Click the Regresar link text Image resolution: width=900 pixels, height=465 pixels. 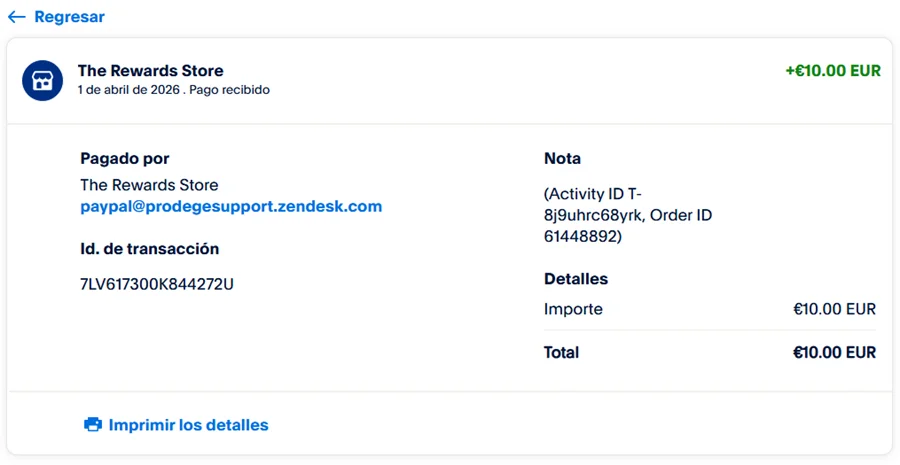coord(69,17)
